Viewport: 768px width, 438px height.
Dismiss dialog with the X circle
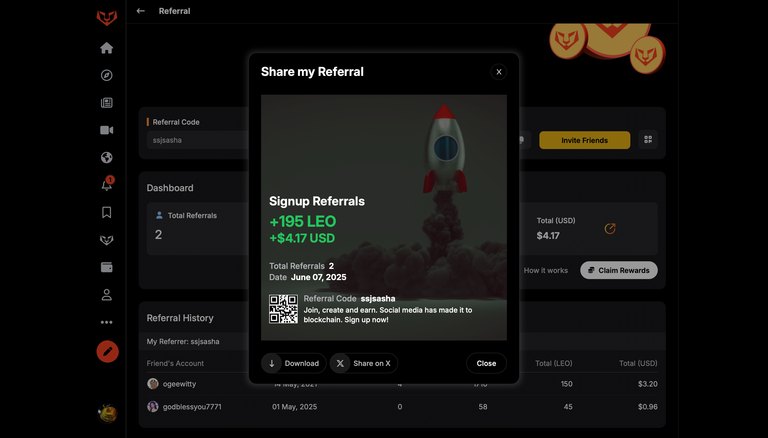(x=499, y=72)
